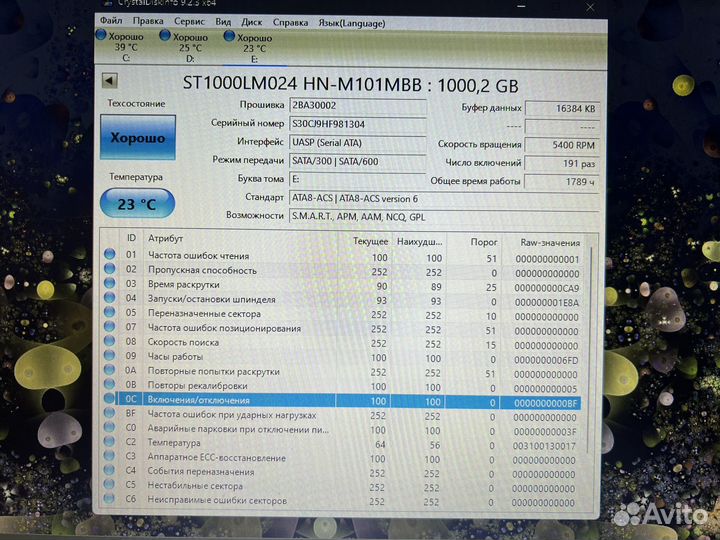This screenshot has height=540, width=720.
Task: Click status circle beside Включения/отключения row
Action: (110, 400)
